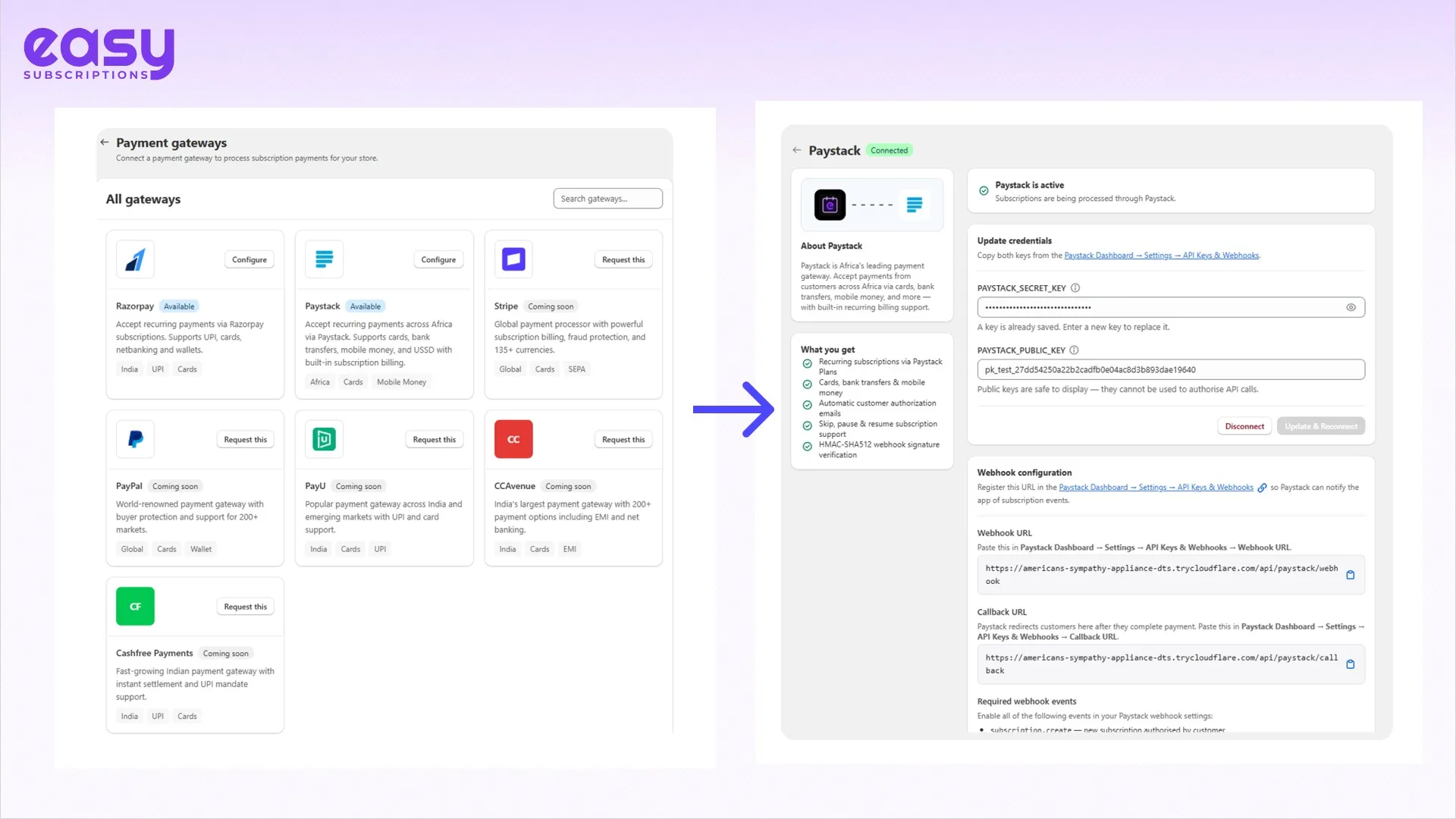
Task: Click the PAYSTACK_PUBLIC_KEY input field
Action: [x=1170, y=369]
